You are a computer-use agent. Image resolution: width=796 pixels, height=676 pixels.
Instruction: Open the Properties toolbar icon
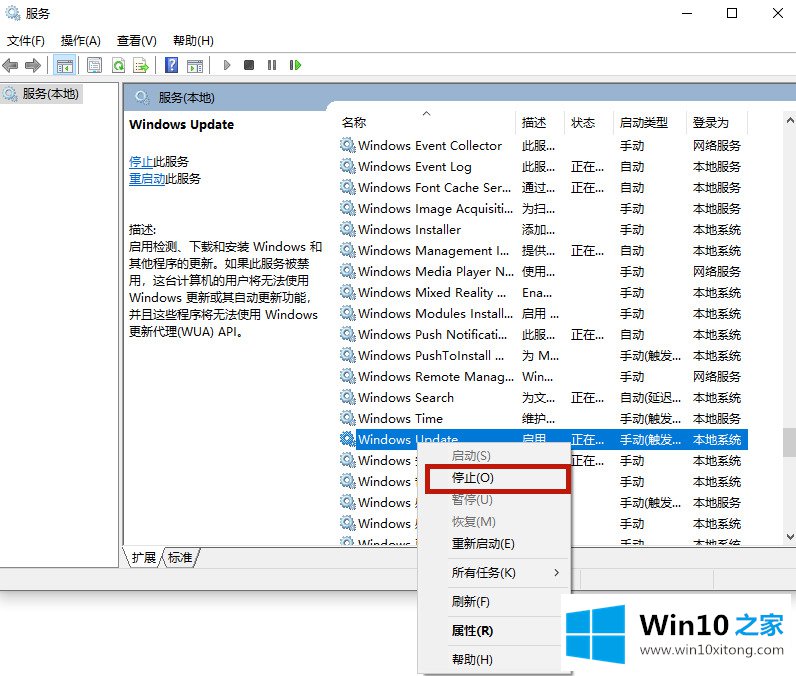click(94, 65)
